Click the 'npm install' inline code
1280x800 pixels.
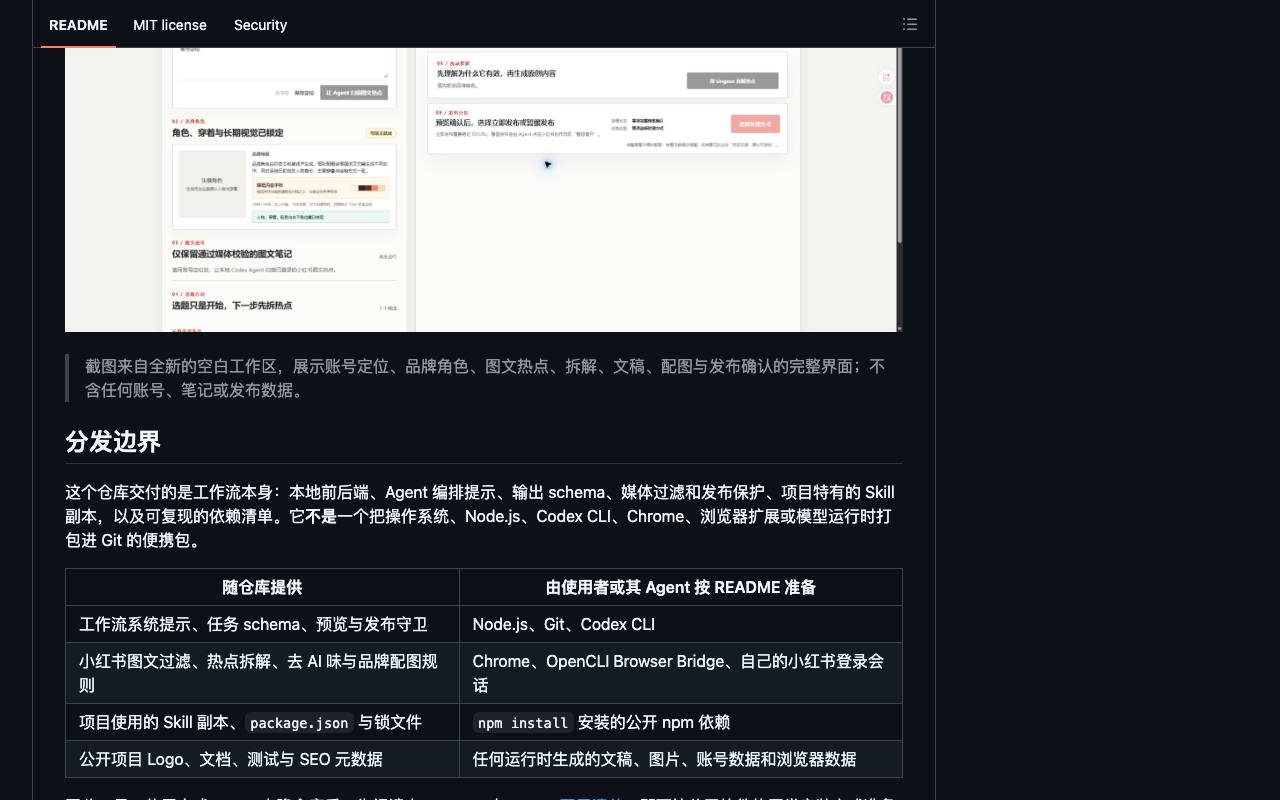pyautogui.click(x=523, y=723)
